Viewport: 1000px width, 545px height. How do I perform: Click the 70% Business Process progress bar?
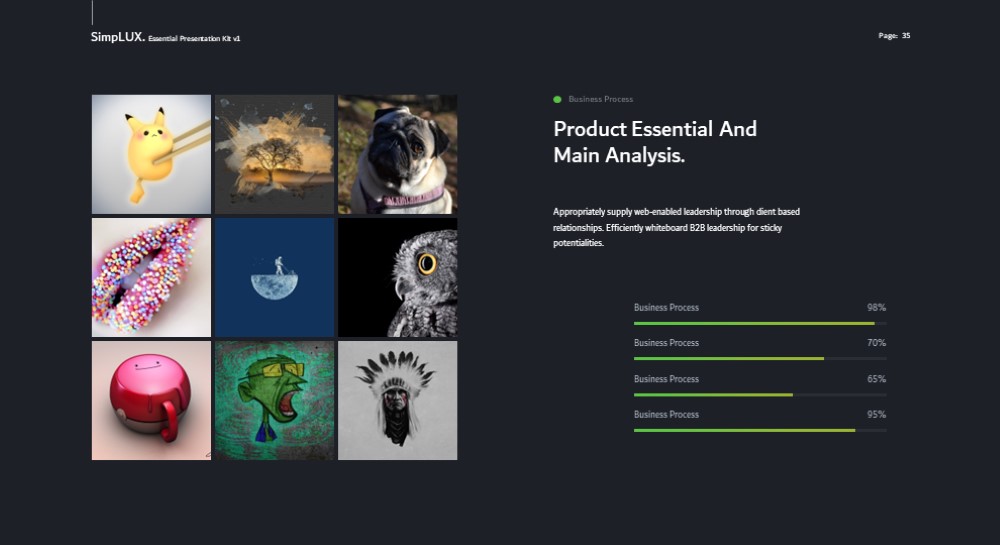click(x=760, y=359)
